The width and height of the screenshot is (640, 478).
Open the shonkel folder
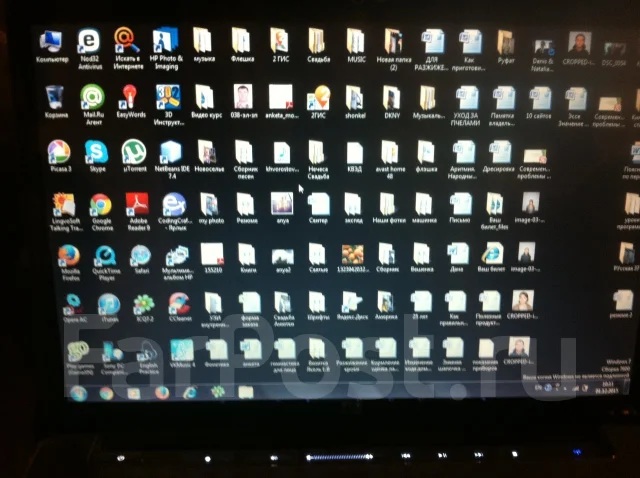click(355, 102)
